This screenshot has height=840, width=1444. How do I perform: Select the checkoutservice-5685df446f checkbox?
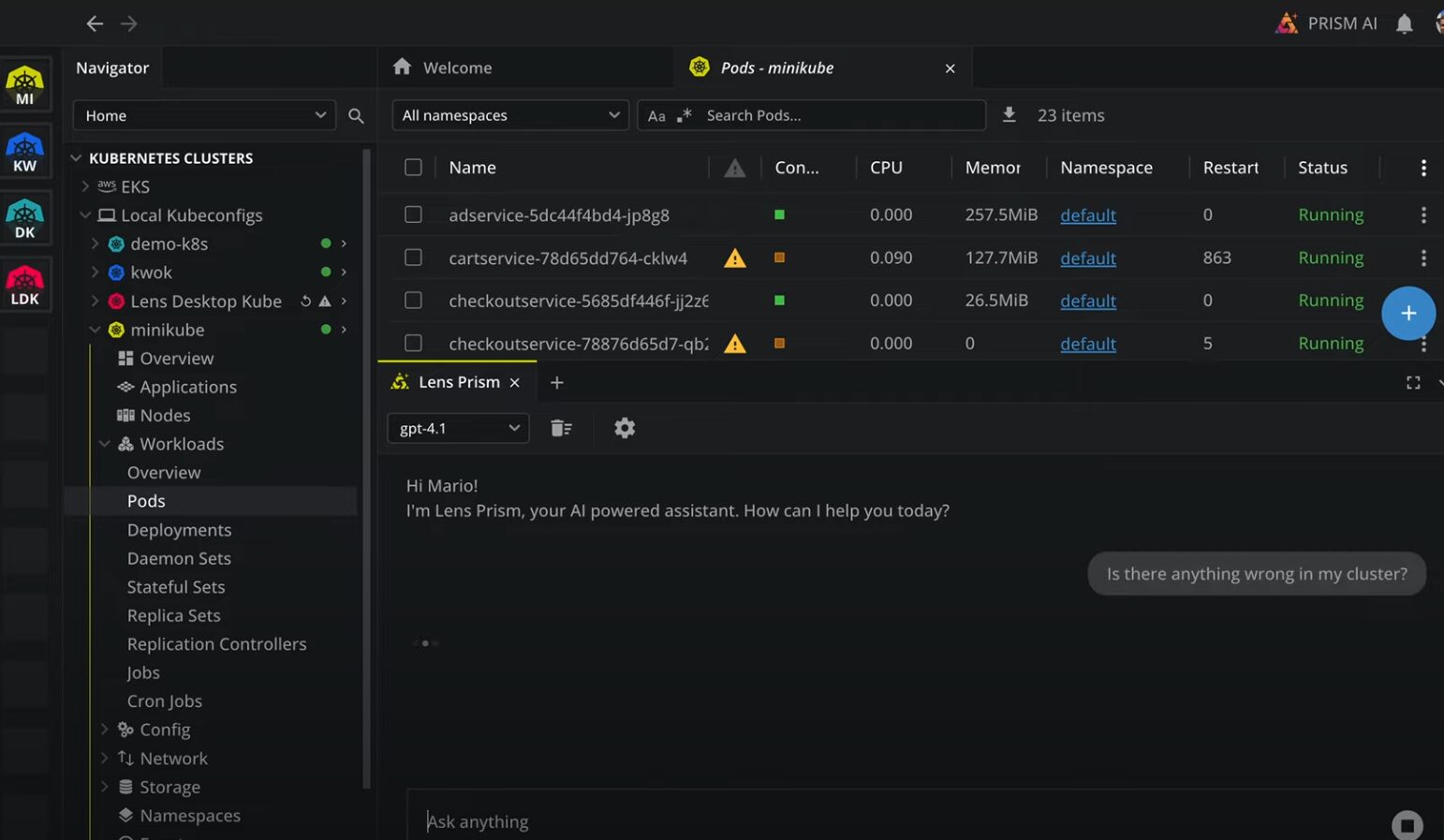(413, 301)
